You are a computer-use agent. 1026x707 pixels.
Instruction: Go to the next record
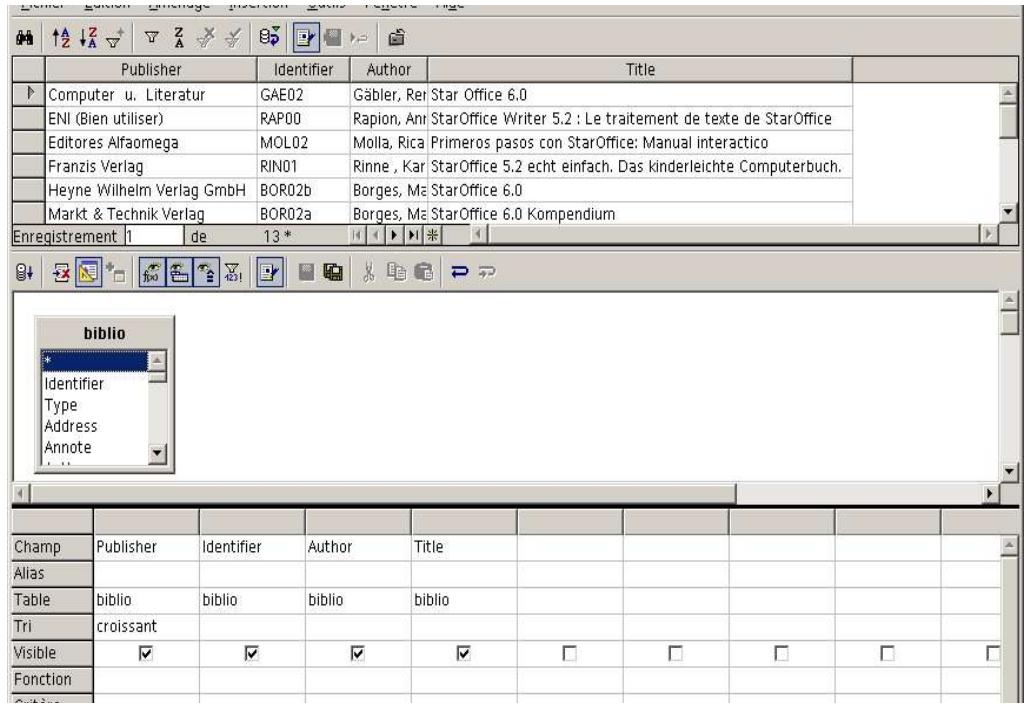coord(394,236)
